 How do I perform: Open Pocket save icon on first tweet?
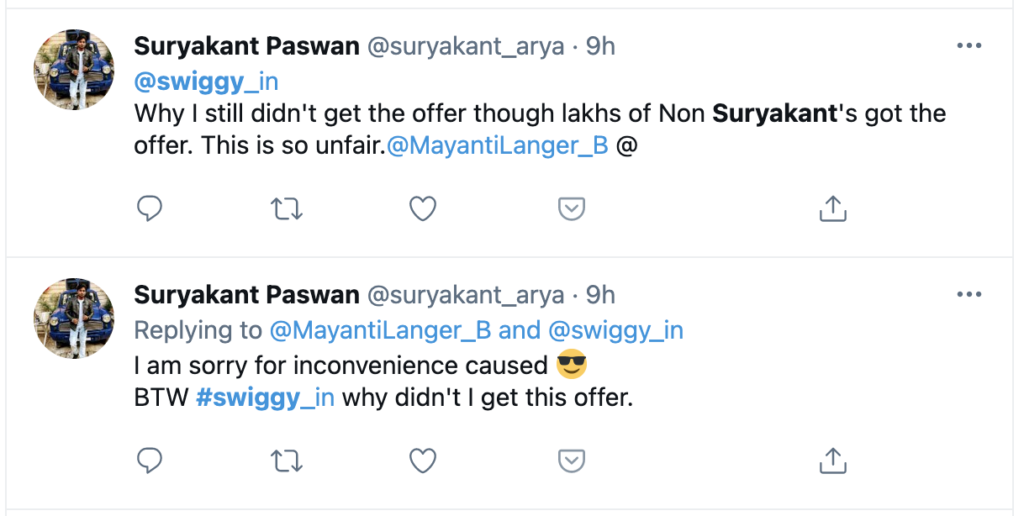tap(570, 208)
